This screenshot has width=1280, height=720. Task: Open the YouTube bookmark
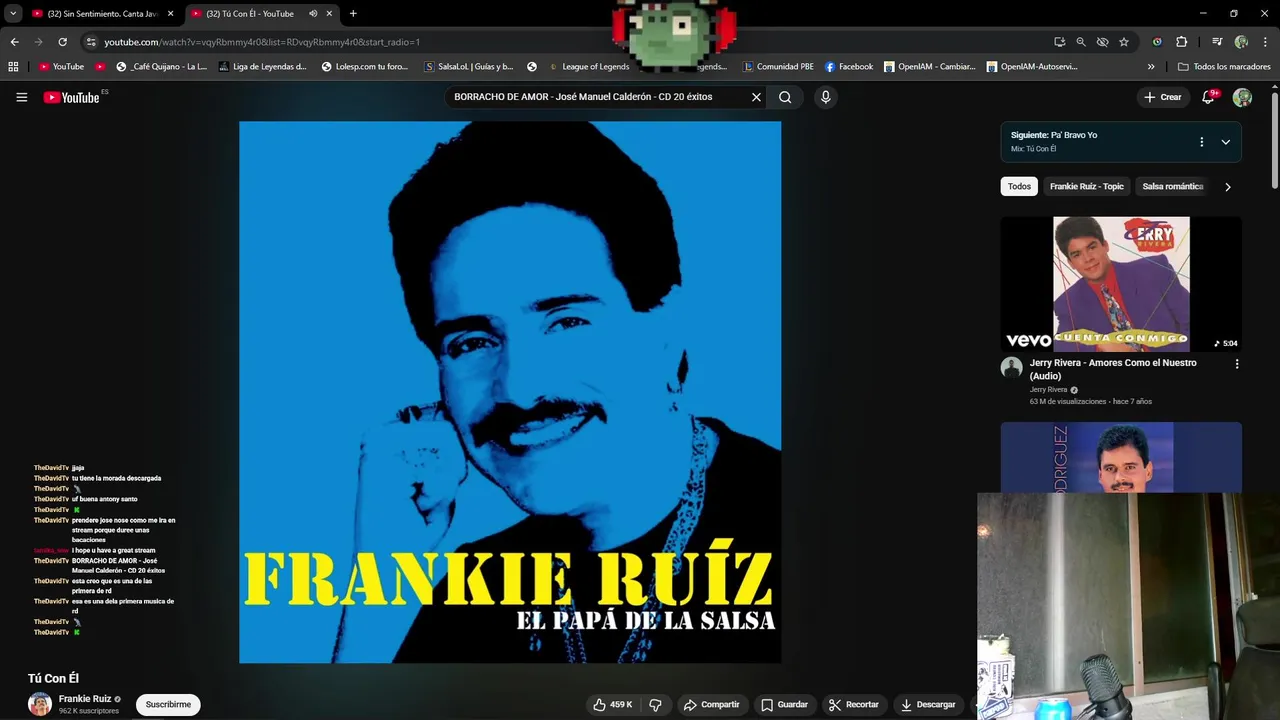point(62,67)
